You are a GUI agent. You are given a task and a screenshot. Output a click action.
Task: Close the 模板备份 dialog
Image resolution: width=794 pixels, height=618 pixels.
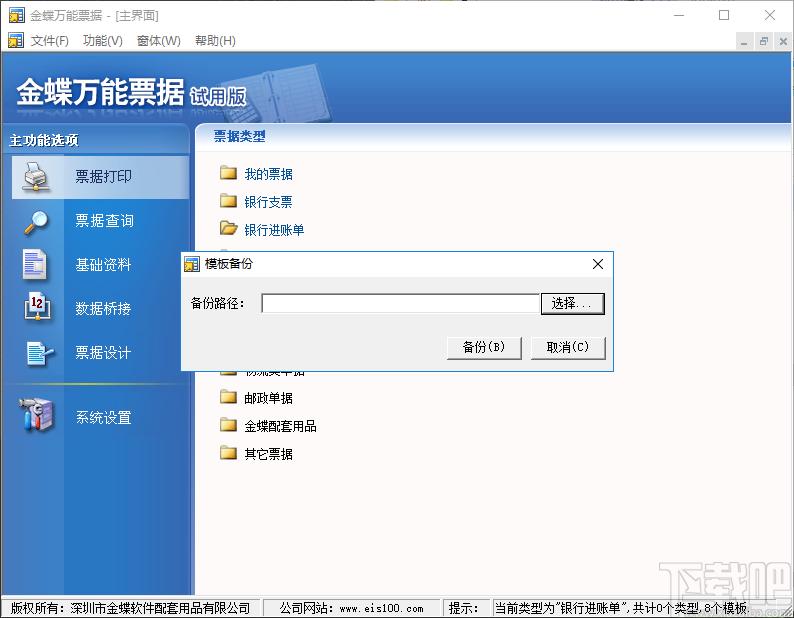pos(598,264)
